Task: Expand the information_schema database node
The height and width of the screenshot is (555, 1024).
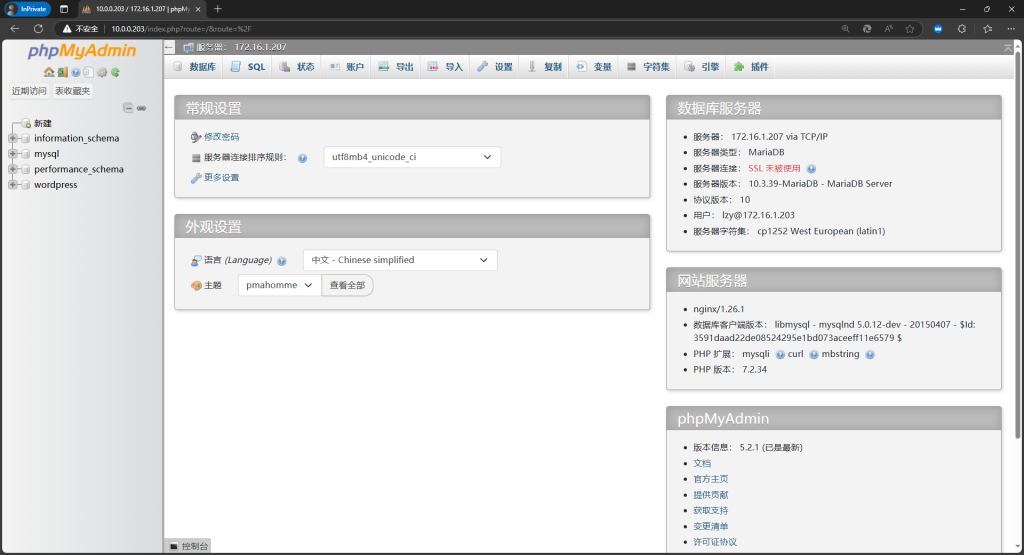Action: coord(13,139)
